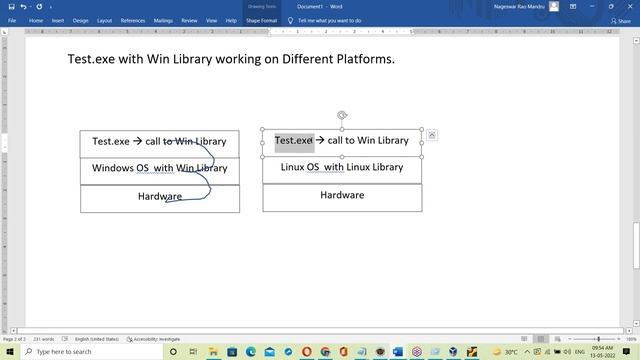
Task: Open VirtualBox icon on taskbar
Action: click(x=453, y=351)
